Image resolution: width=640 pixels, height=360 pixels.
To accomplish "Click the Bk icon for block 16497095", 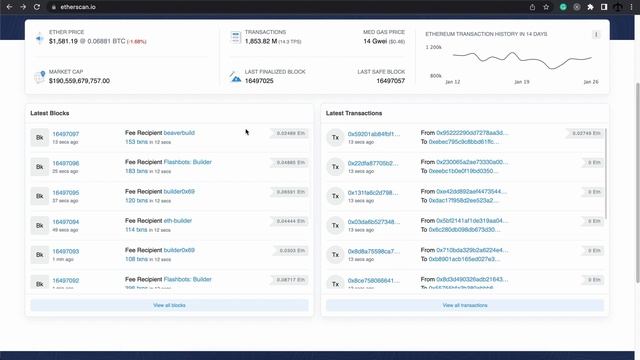I will pyautogui.click(x=40, y=196).
